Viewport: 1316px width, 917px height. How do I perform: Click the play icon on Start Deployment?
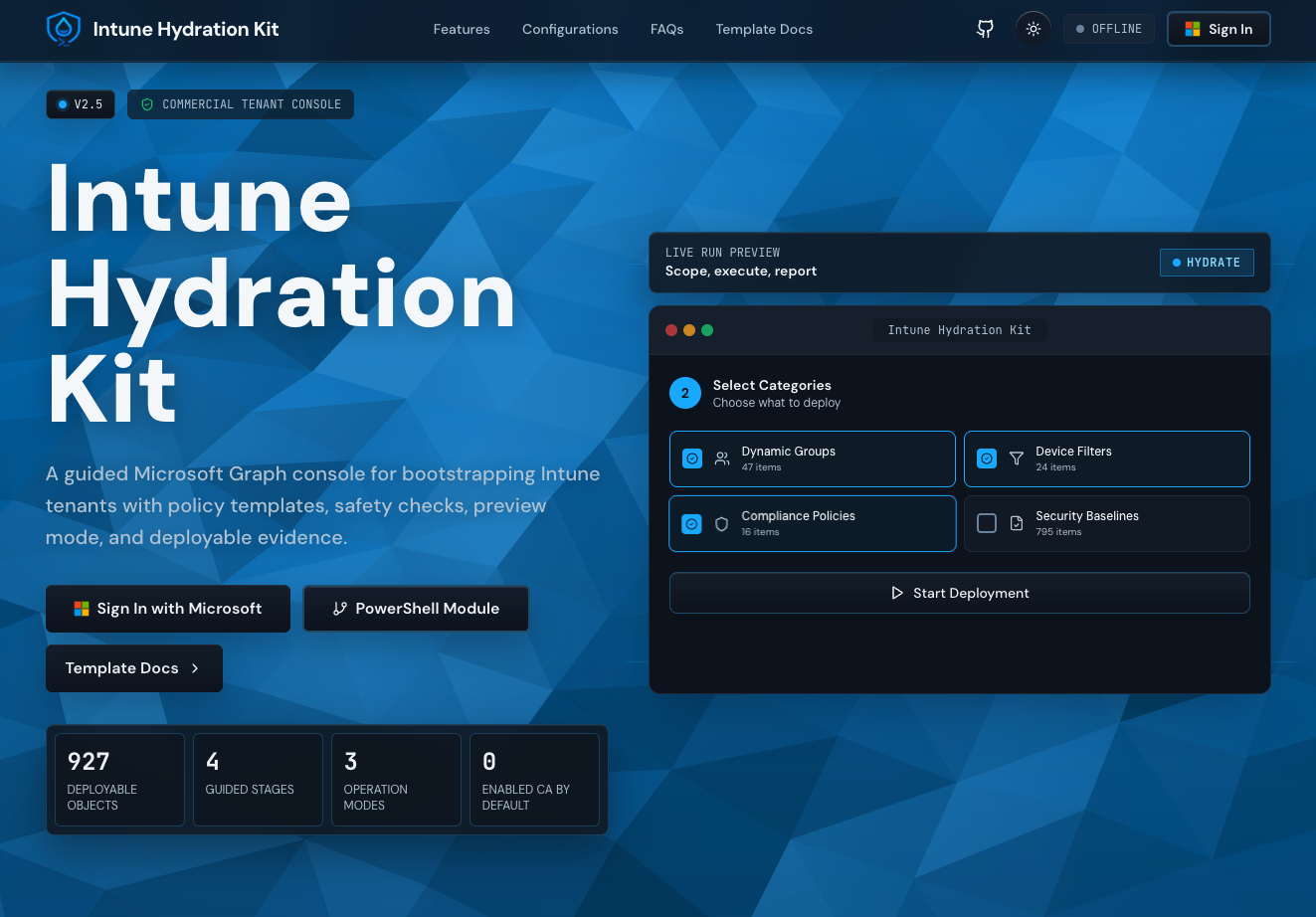[x=898, y=593]
